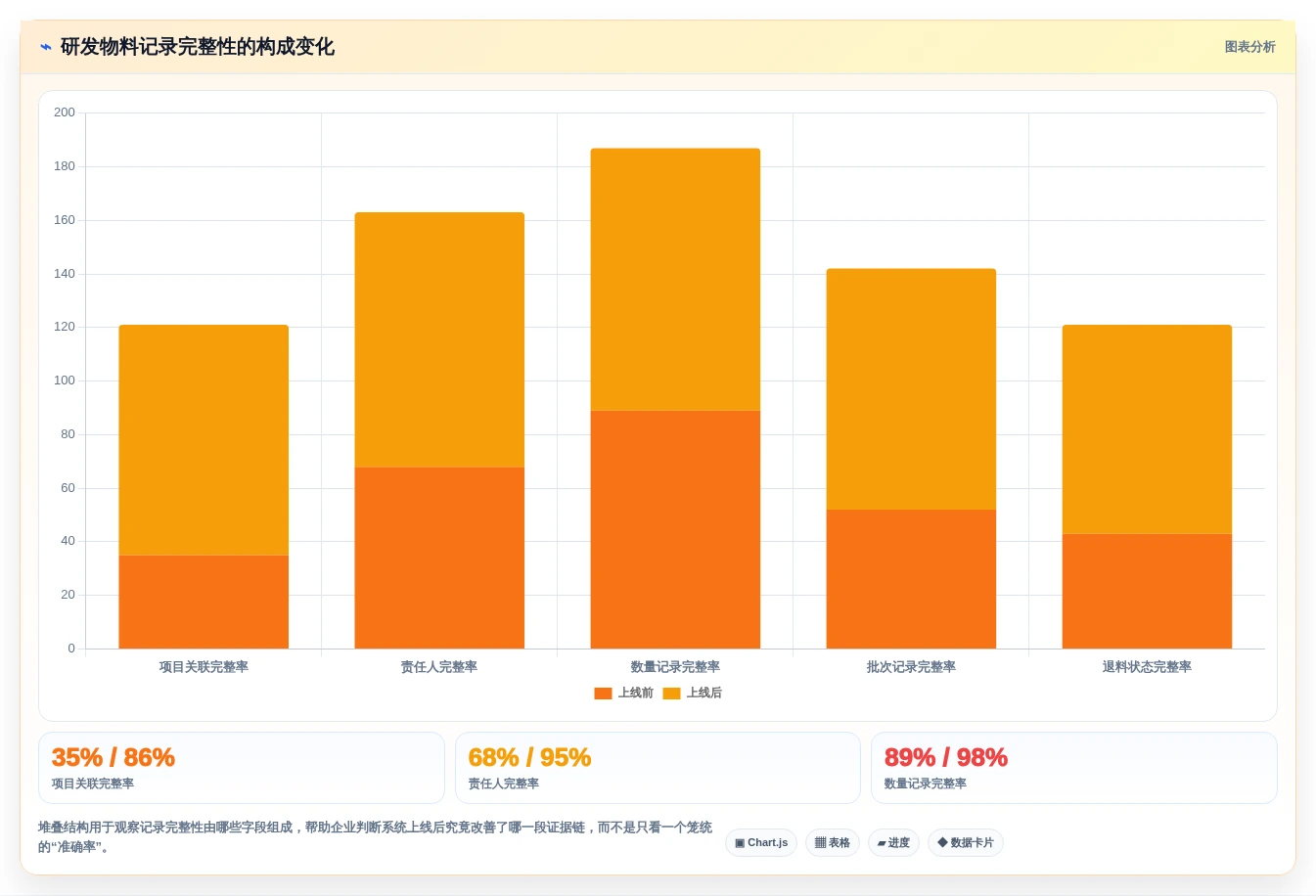
Task: Click the 退料状态完整率 x-axis label
Action: pos(1147,667)
